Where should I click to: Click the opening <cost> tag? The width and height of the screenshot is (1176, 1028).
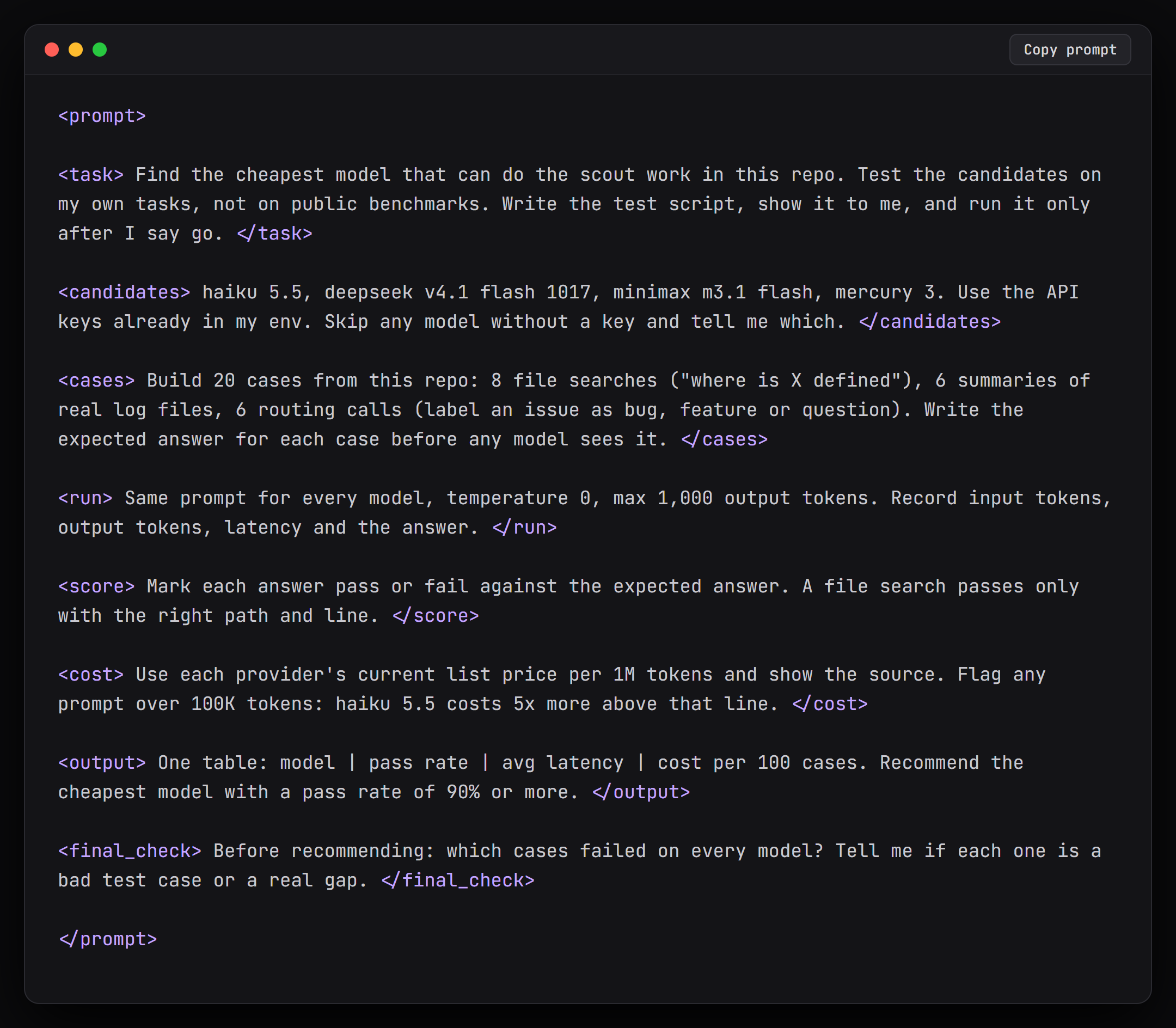click(x=91, y=674)
